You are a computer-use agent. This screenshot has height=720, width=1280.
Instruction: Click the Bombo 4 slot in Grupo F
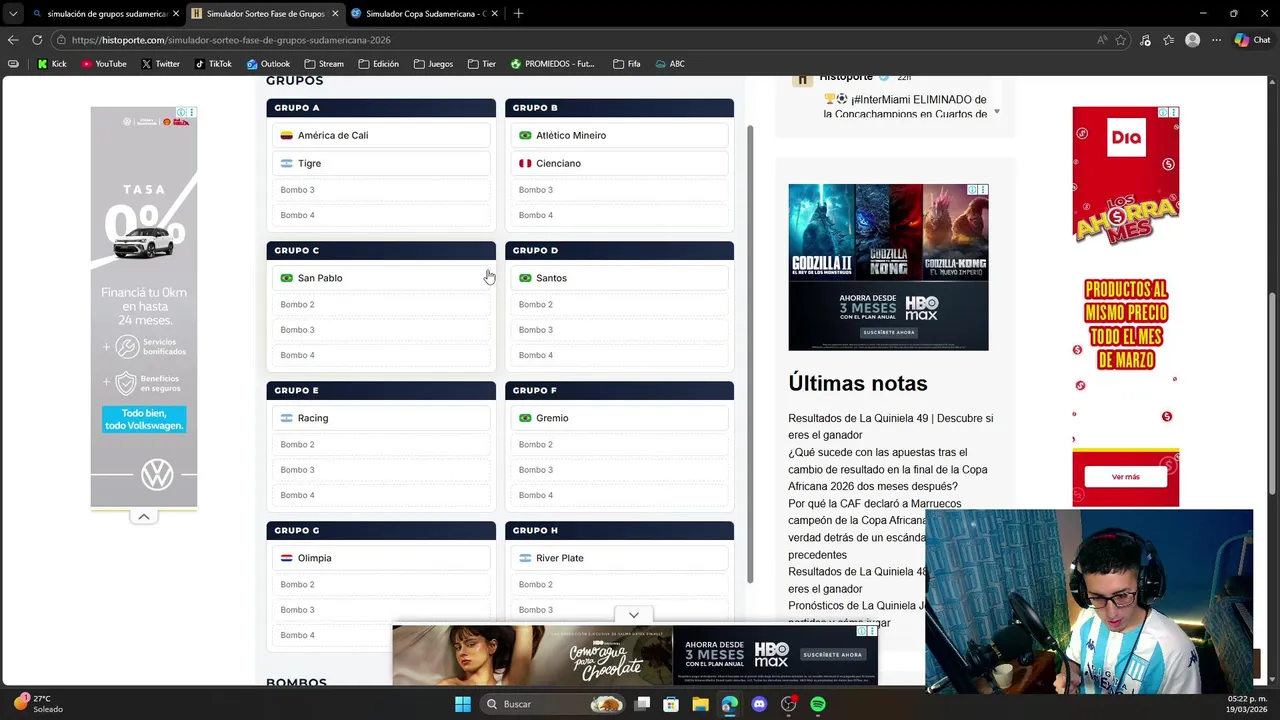click(619, 495)
